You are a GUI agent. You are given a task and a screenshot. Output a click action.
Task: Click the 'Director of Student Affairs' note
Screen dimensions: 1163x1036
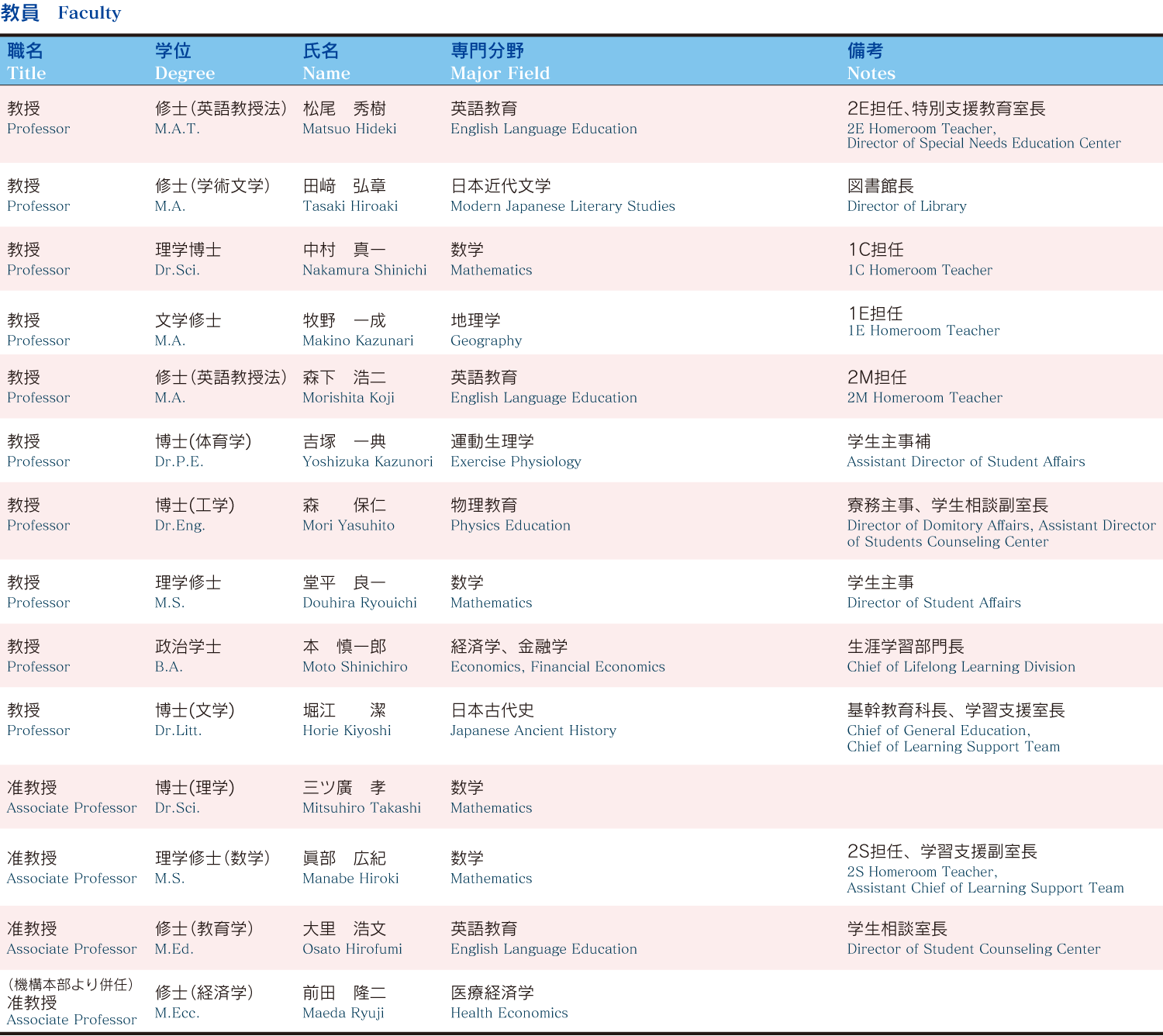tap(934, 603)
